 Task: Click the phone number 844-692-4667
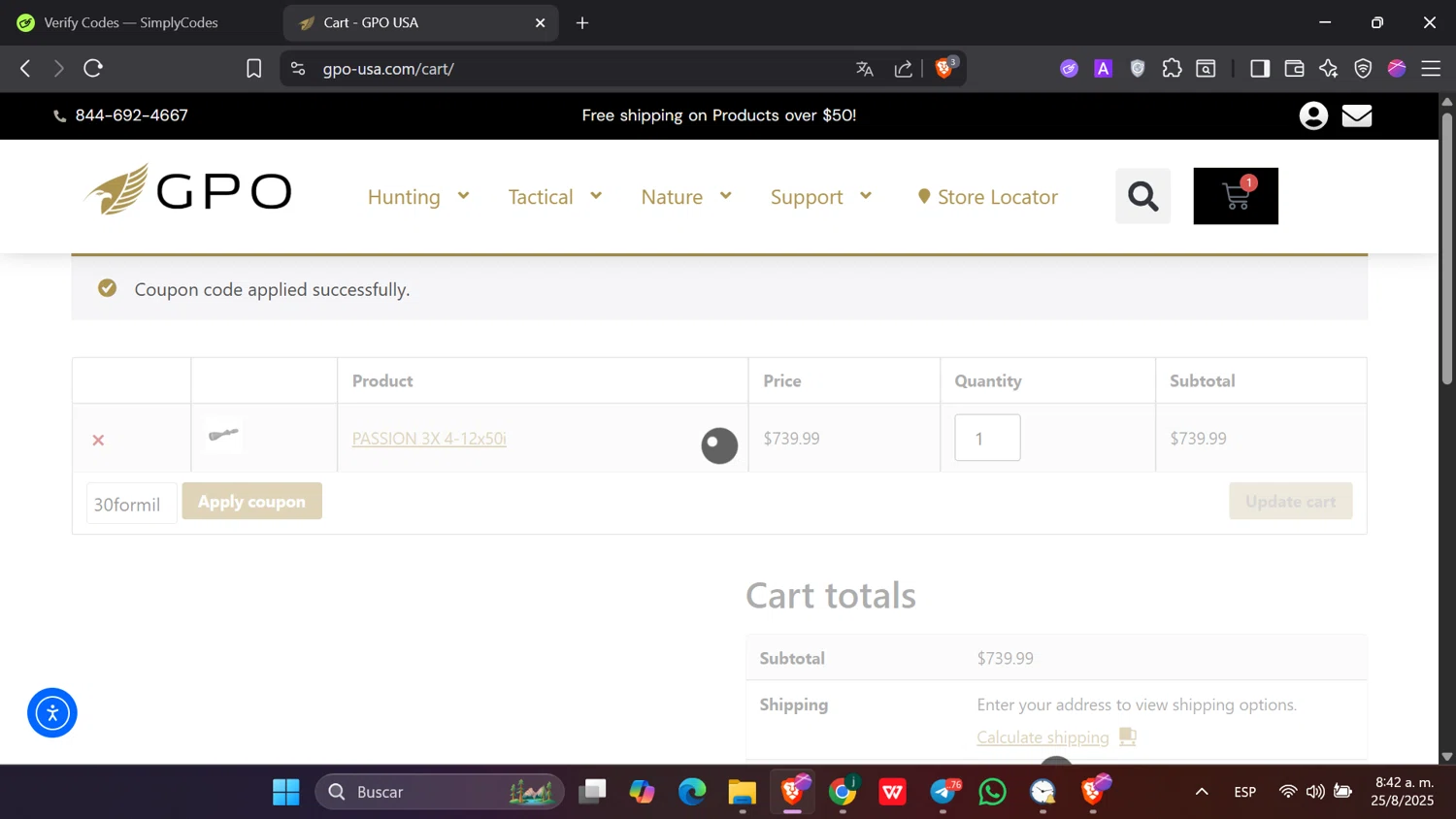pos(131,115)
